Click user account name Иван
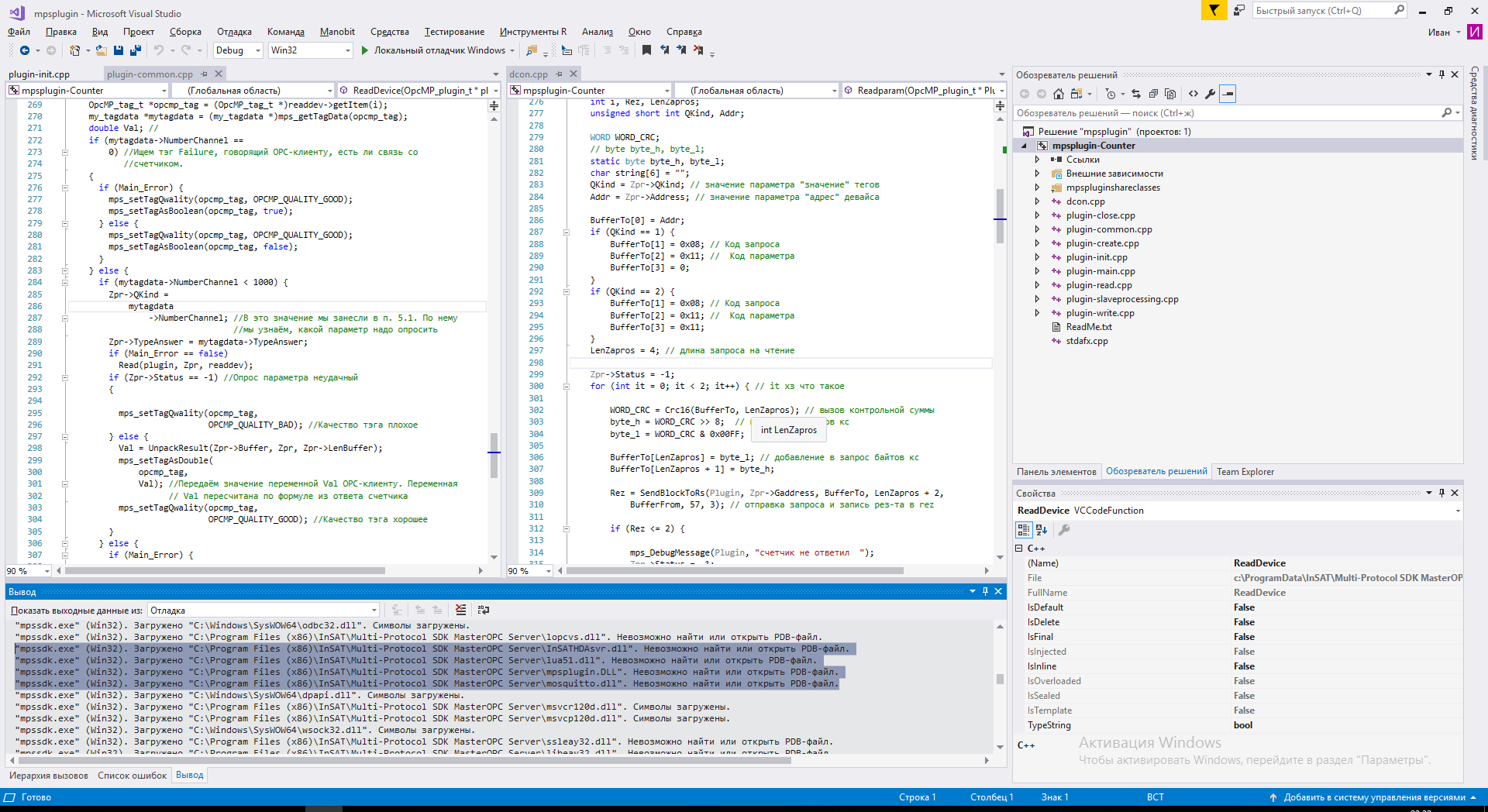The height and width of the screenshot is (812, 1488). click(x=1439, y=33)
